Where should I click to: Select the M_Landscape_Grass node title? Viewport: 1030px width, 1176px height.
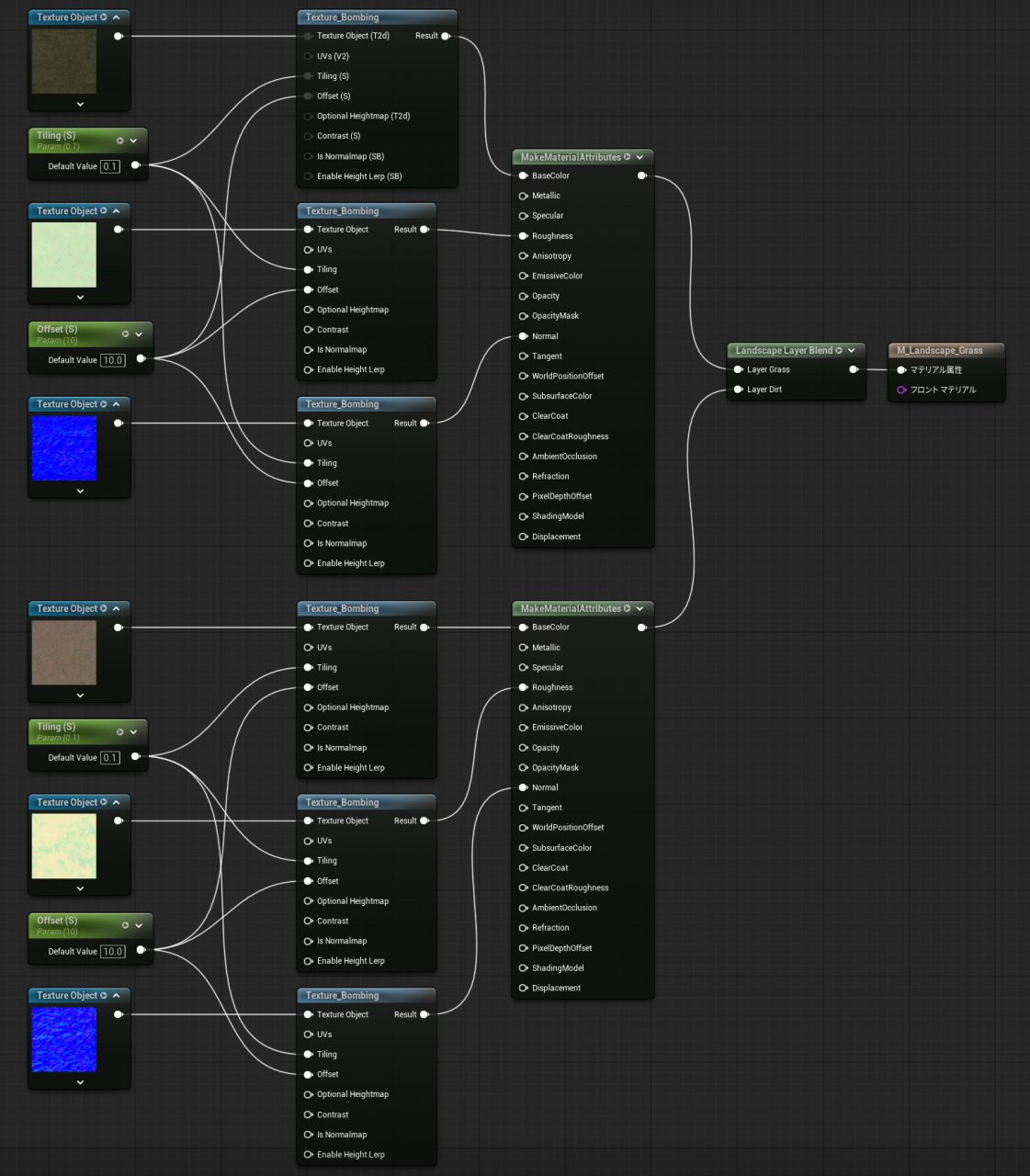pos(940,350)
